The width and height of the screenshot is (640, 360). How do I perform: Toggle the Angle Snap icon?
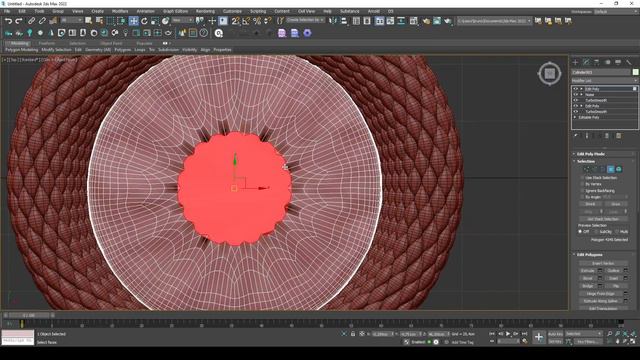(246, 20)
